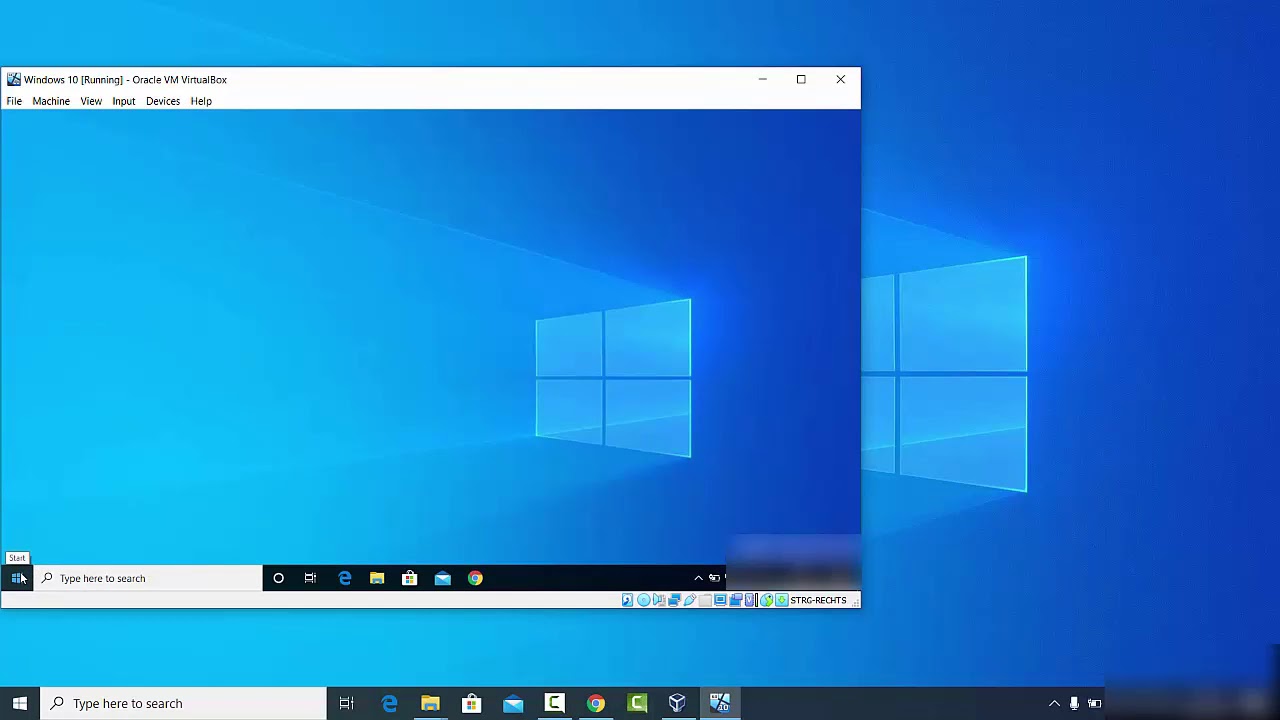The height and width of the screenshot is (720, 1280).
Task: Click the host taskbar search box
Action: point(184,703)
